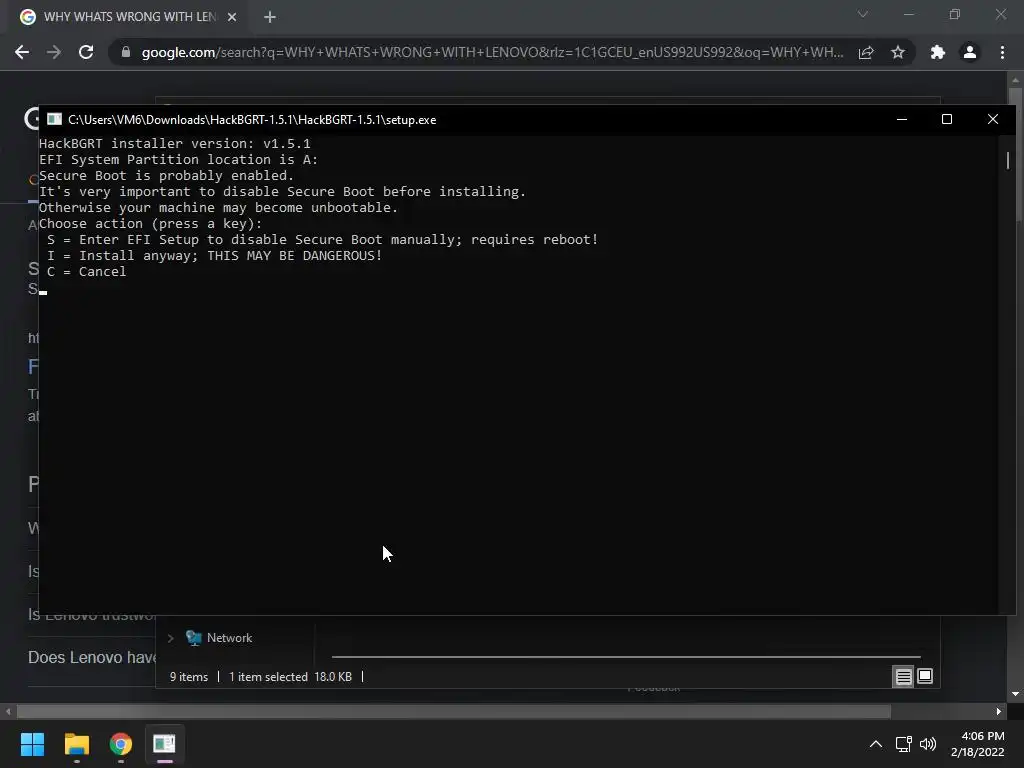
Task: Switch File Explorer to details view
Action: (x=903, y=677)
